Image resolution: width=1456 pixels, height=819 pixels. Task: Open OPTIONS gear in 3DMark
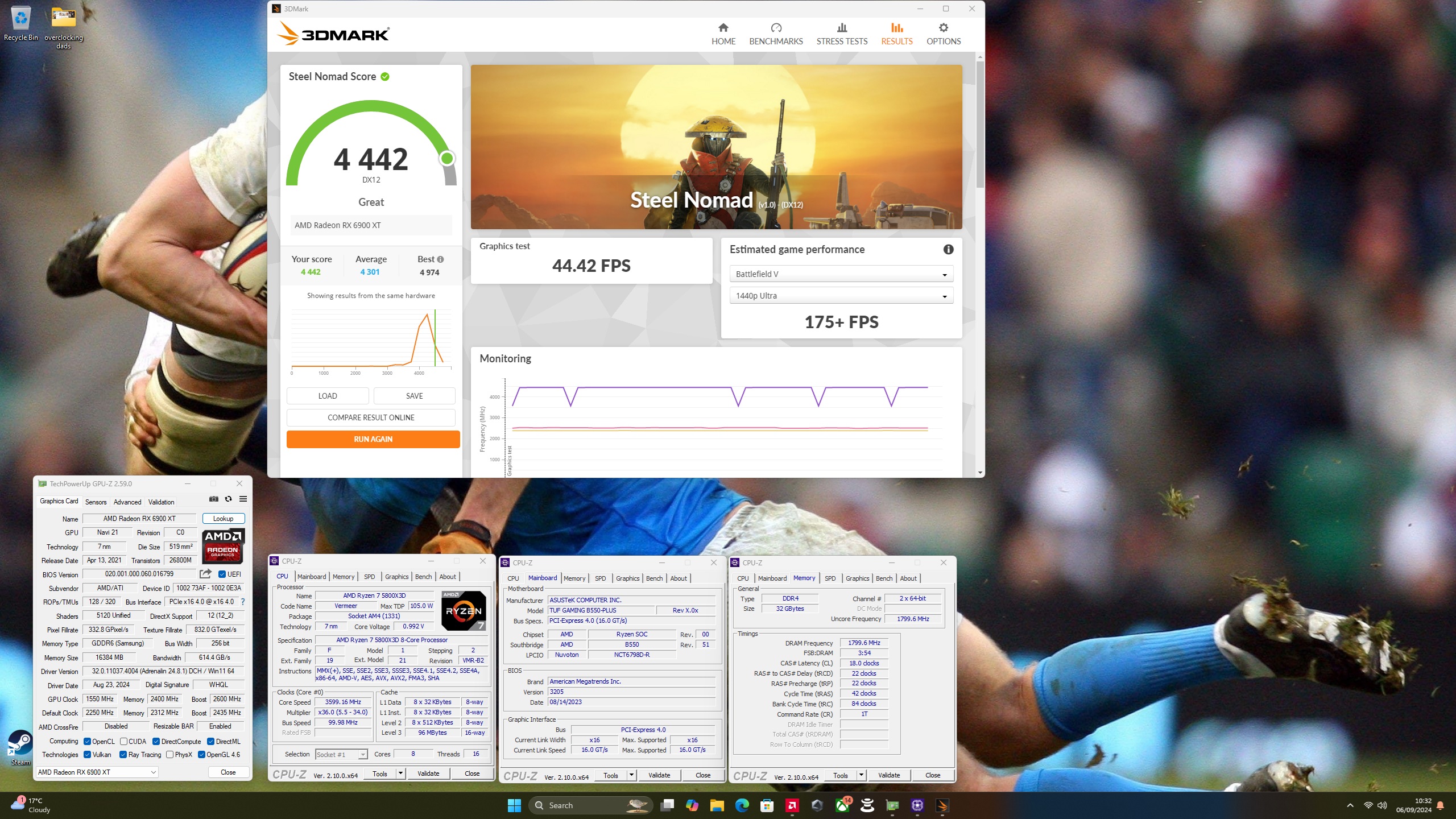click(x=944, y=28)
